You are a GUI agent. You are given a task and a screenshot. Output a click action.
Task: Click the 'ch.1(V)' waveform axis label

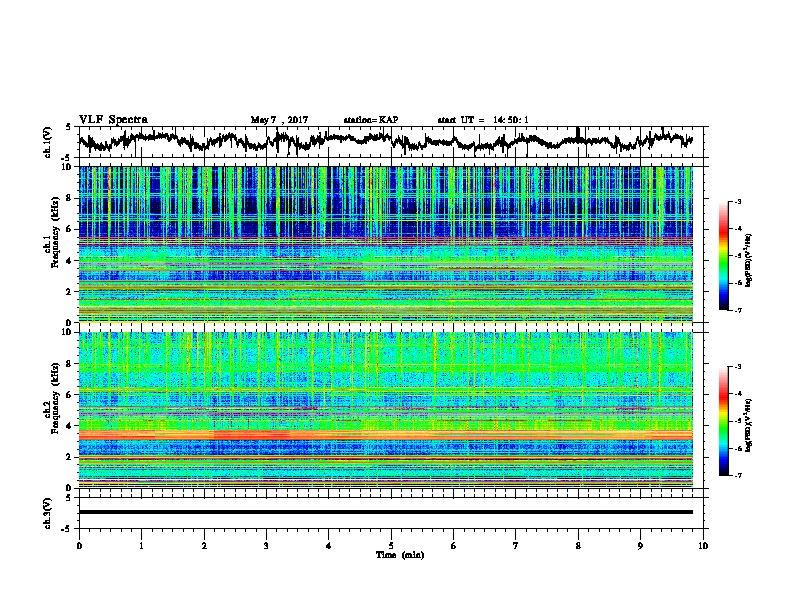(47, 142)
